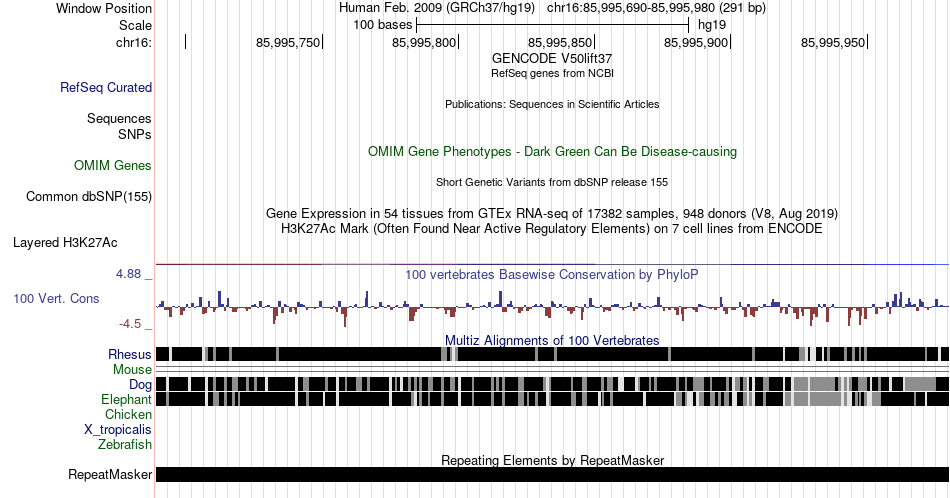950x498 pixels.
Task: Click the RefSeq genes from NCBI title
Action: pyautogui.click(x=552, y=73)
